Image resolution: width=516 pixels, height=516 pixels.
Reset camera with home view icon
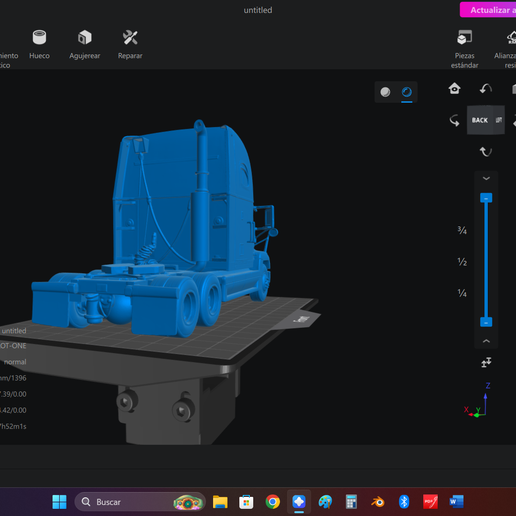point(454,89)
